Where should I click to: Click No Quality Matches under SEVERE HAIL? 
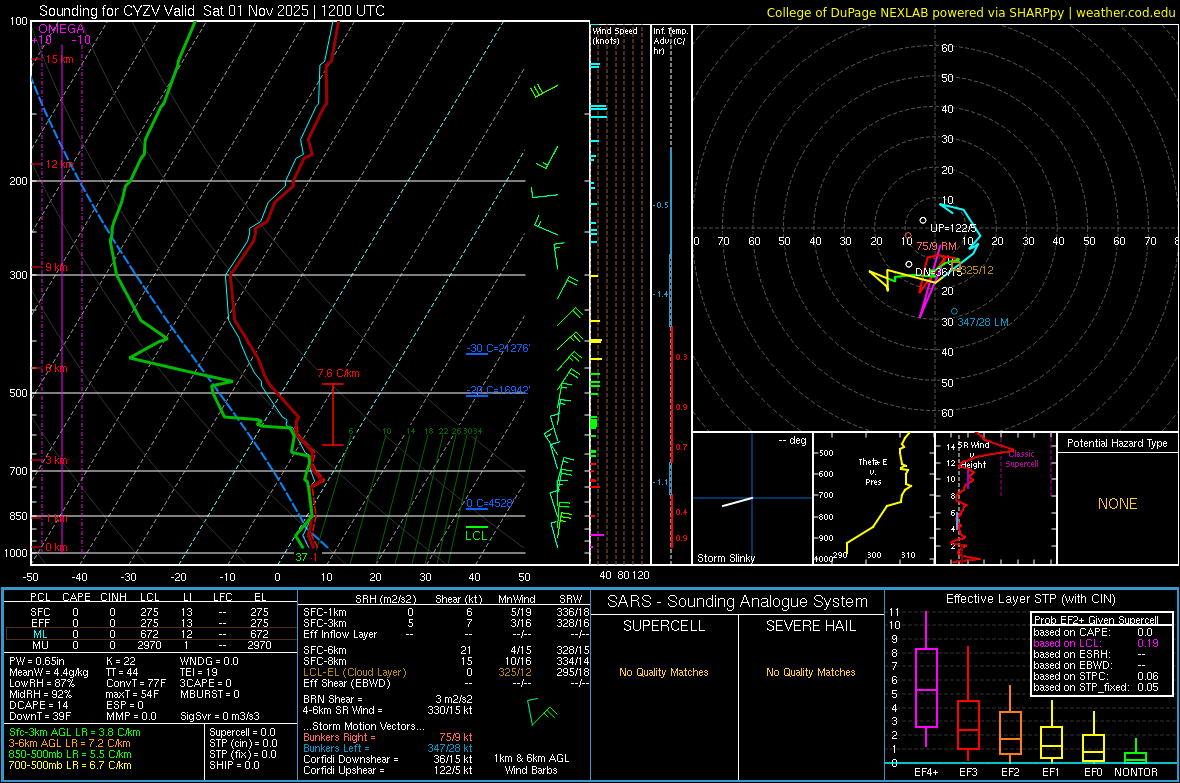(810, 672)
